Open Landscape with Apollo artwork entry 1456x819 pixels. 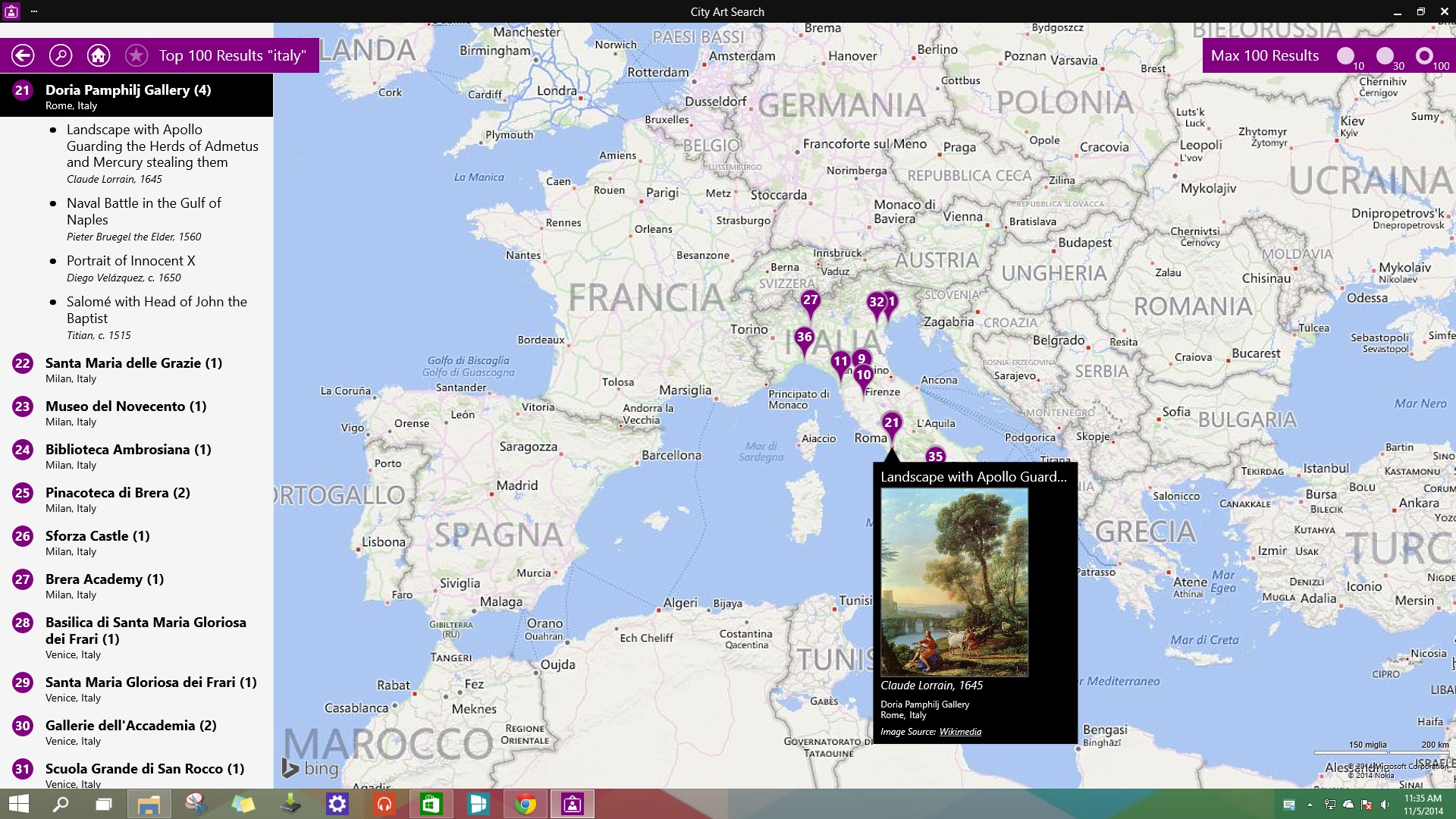162,154
